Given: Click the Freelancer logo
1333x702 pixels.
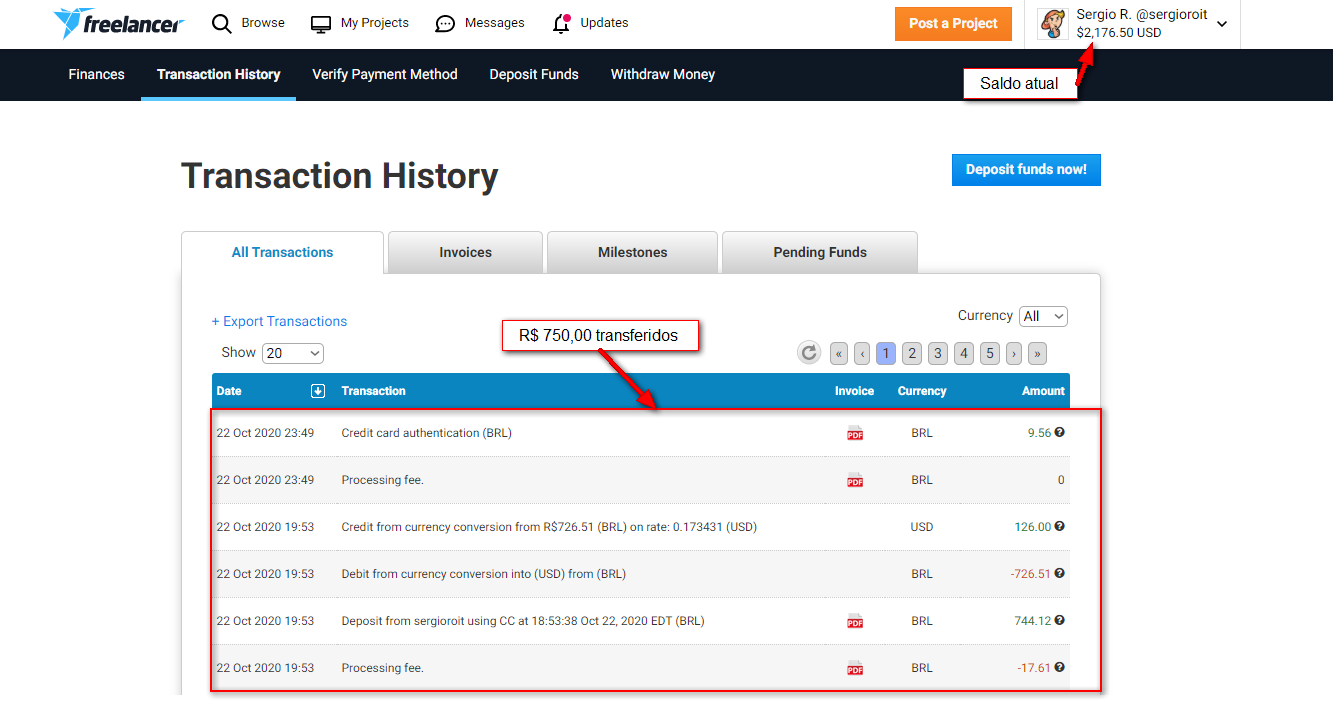Looking at the screenshot, I should tap(118, 24).
